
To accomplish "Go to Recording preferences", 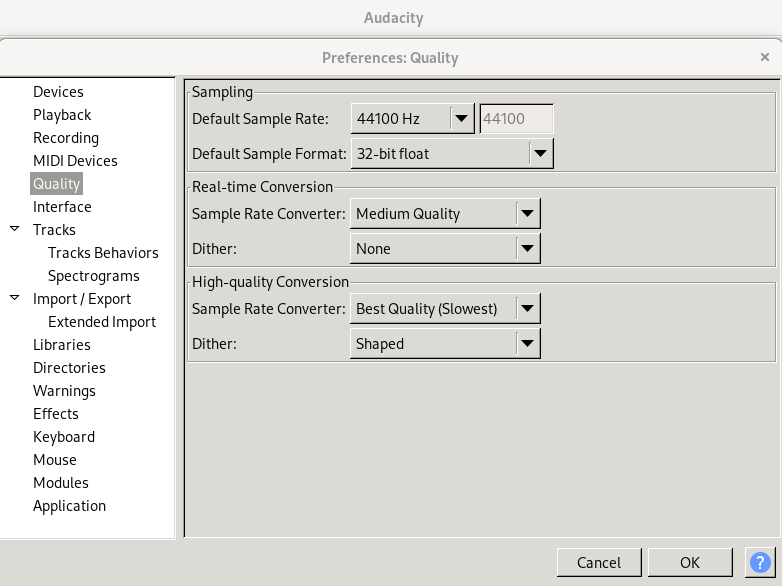I will tap(66, 138).
